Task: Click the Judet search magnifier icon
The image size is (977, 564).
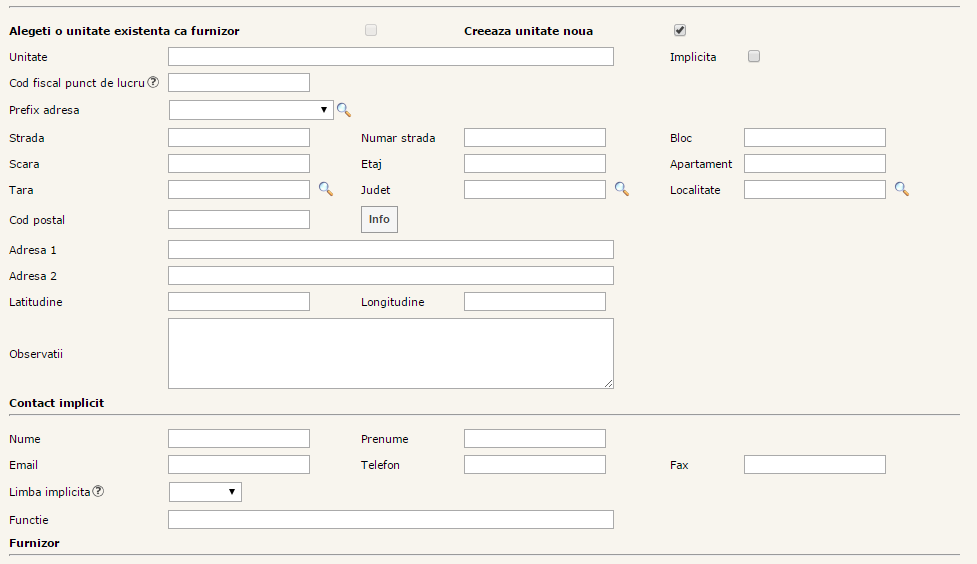Action: pos(621,188)
